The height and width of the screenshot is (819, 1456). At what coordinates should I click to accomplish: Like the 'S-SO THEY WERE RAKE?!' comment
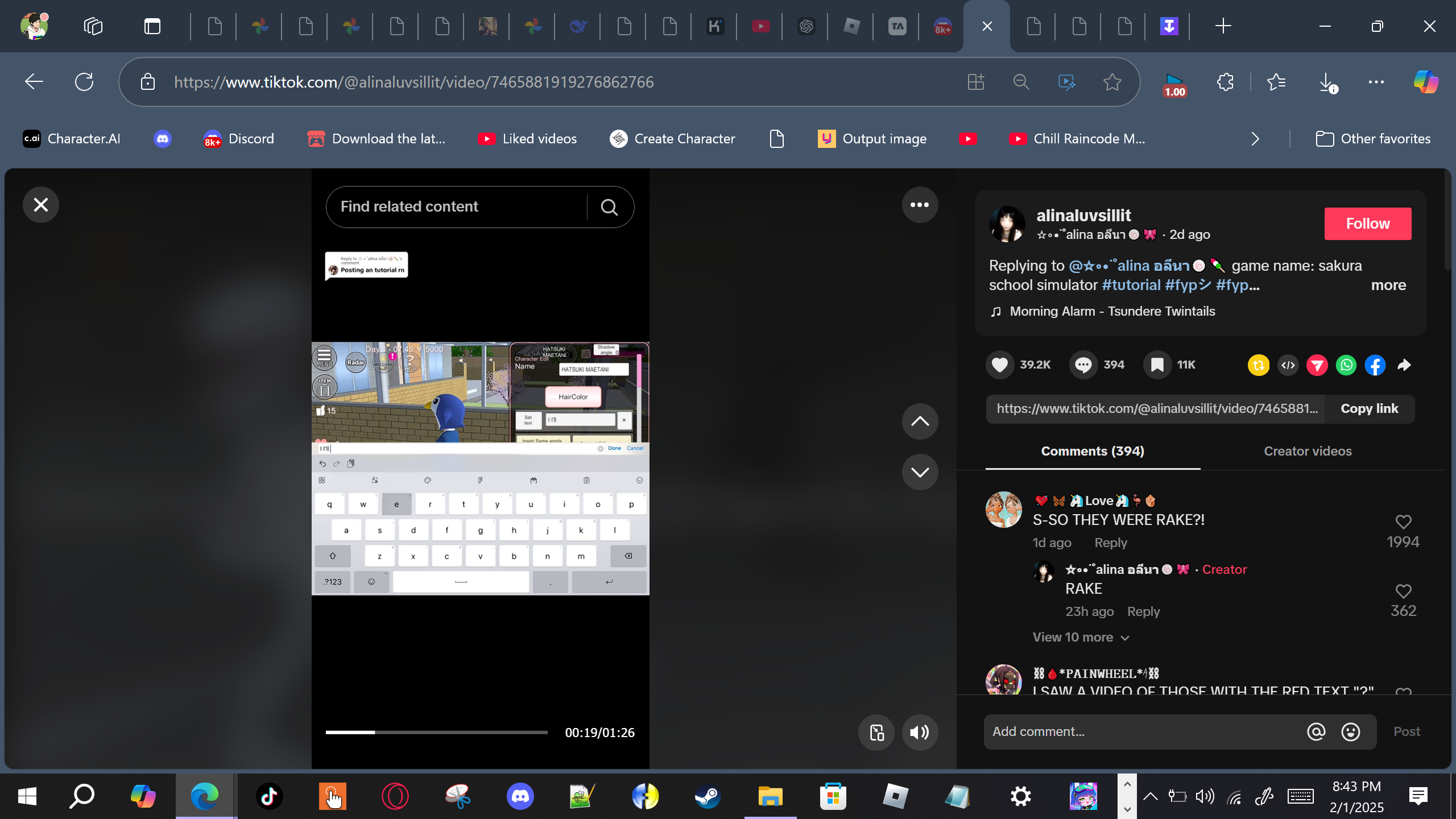1403,522
